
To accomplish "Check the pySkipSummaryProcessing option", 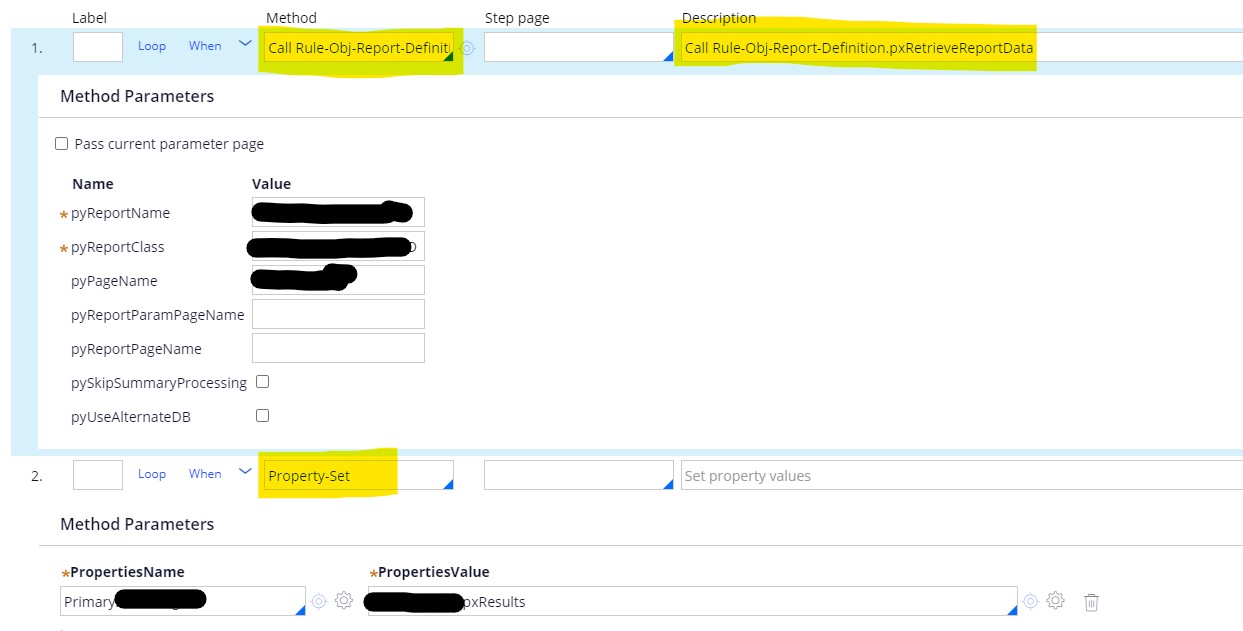I will (263, 382).
